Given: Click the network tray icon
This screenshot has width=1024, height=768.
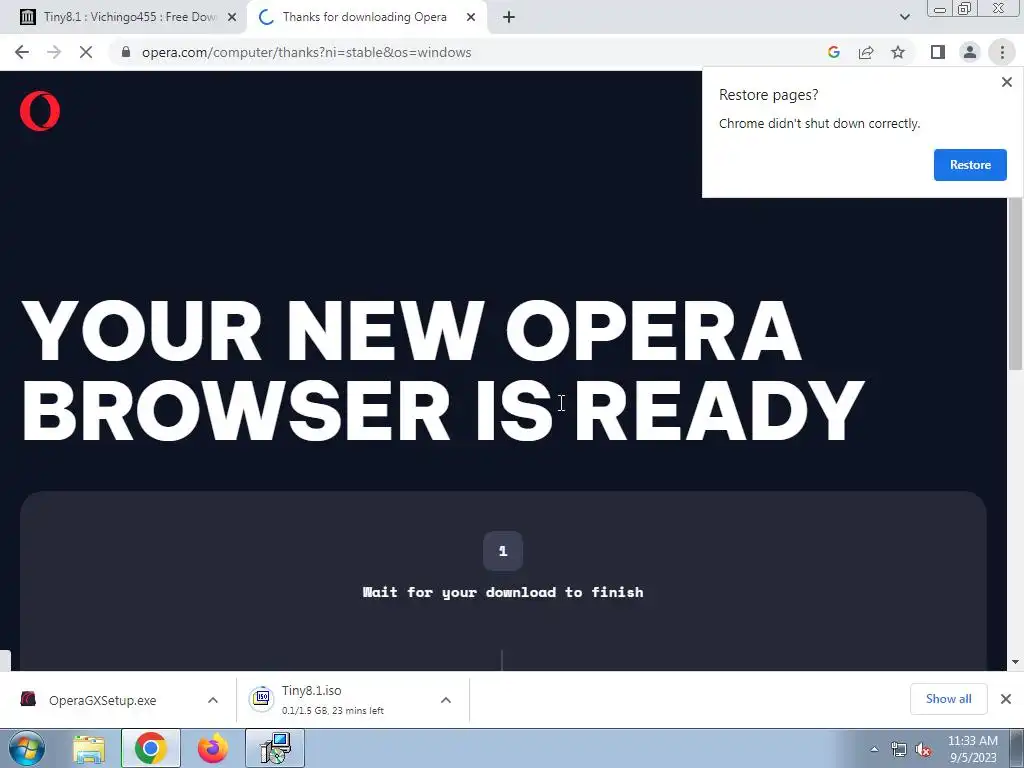Looking at the screenshot, I should click(x=899, y=750).
